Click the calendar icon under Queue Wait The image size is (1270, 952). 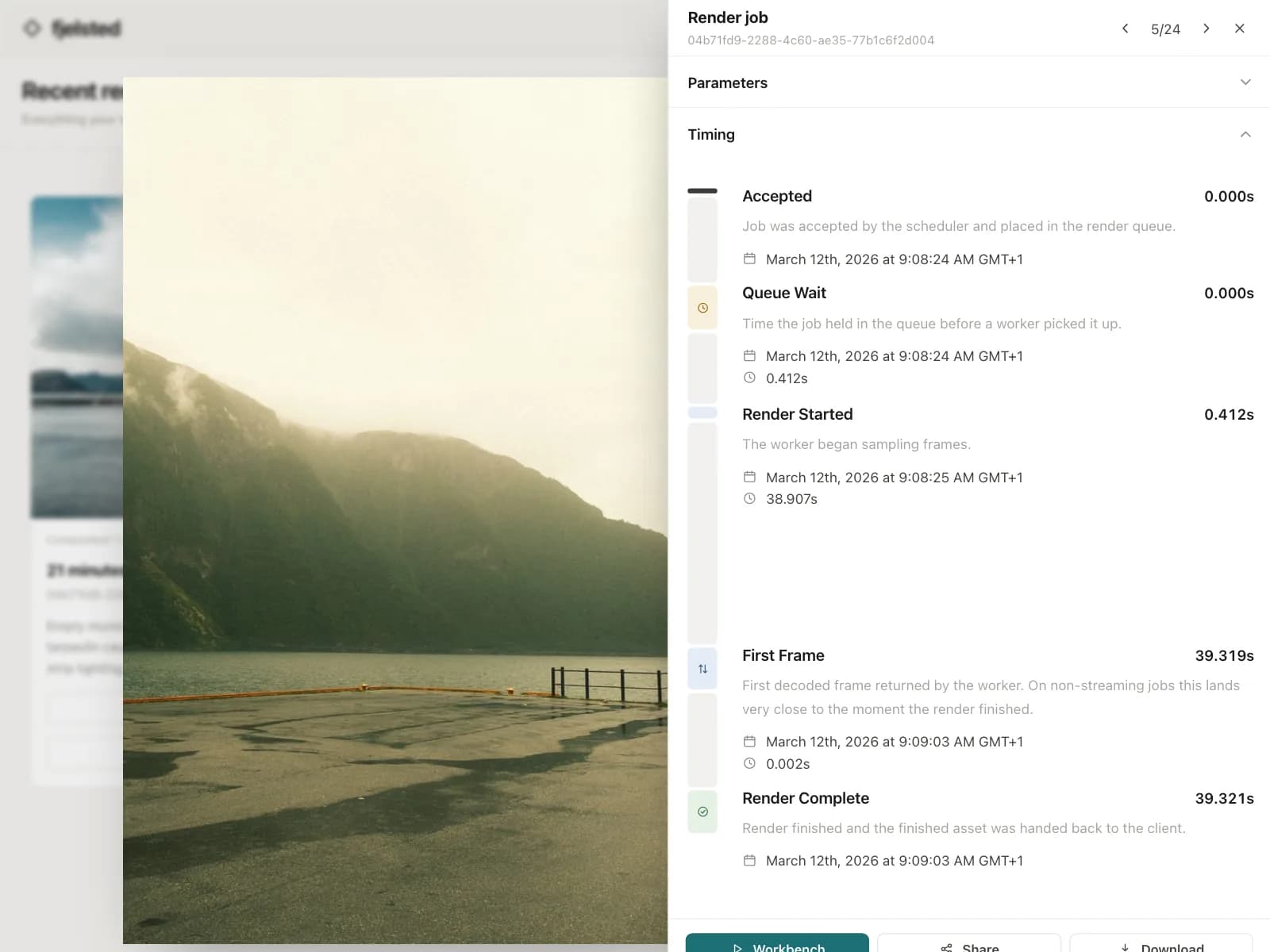tap(749, 355)
